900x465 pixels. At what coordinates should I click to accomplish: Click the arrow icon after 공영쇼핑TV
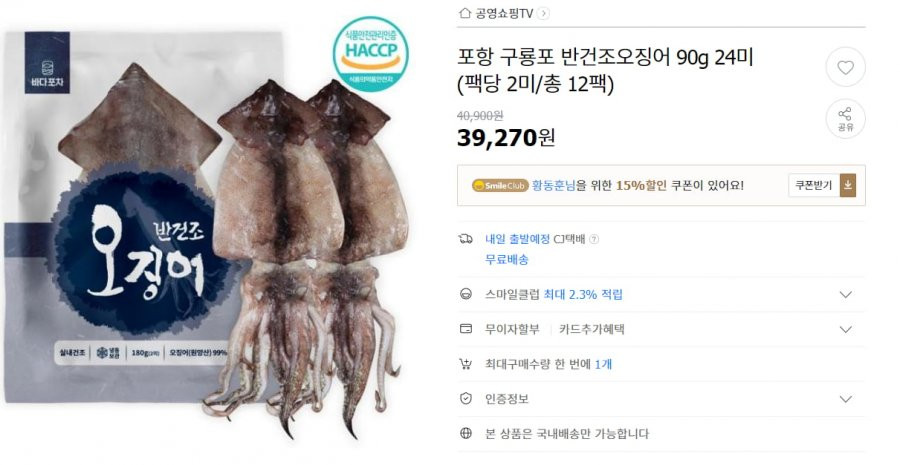544,14
